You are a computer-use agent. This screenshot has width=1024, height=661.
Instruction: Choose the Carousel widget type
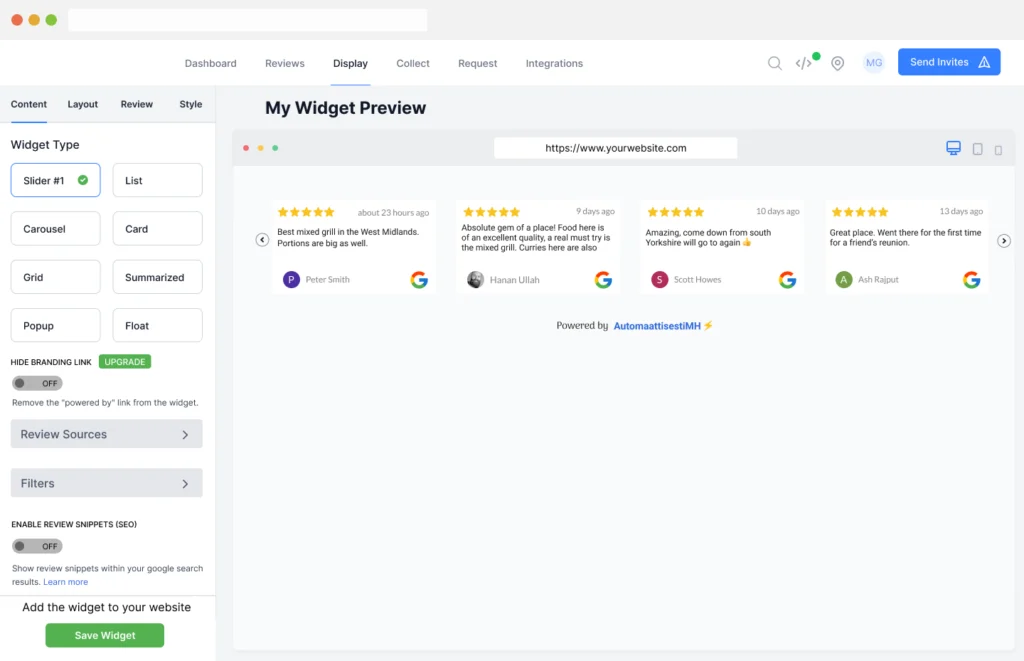(56, 229)
